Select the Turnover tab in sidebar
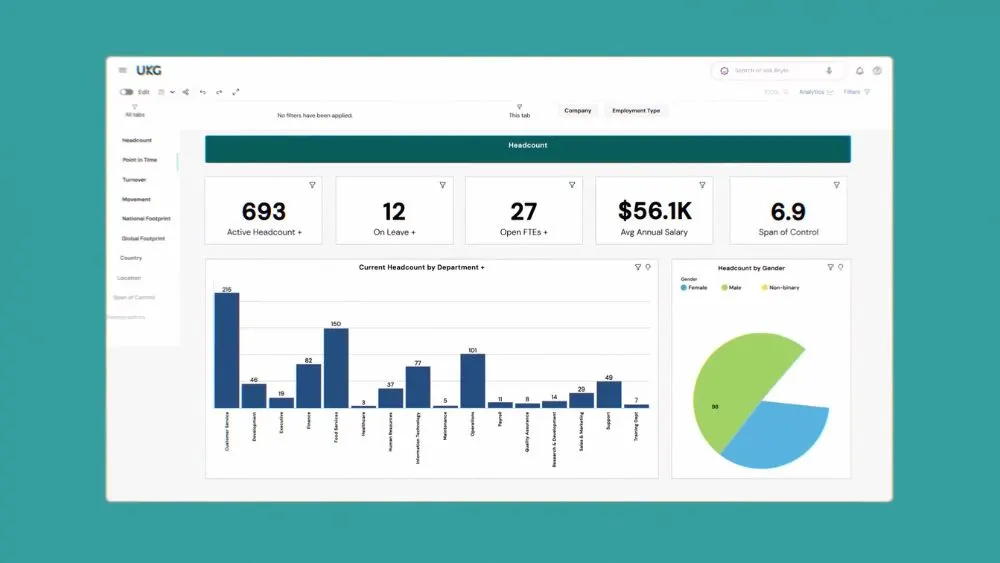 [x=134, y=180]
